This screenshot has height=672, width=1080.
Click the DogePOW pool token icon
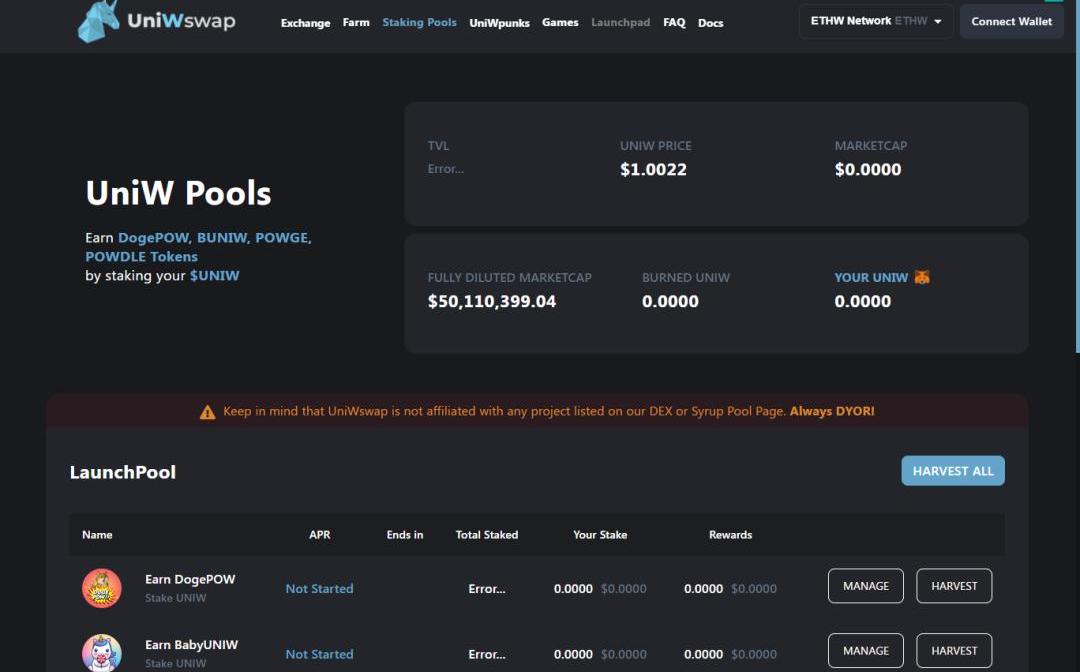(102, 588)
